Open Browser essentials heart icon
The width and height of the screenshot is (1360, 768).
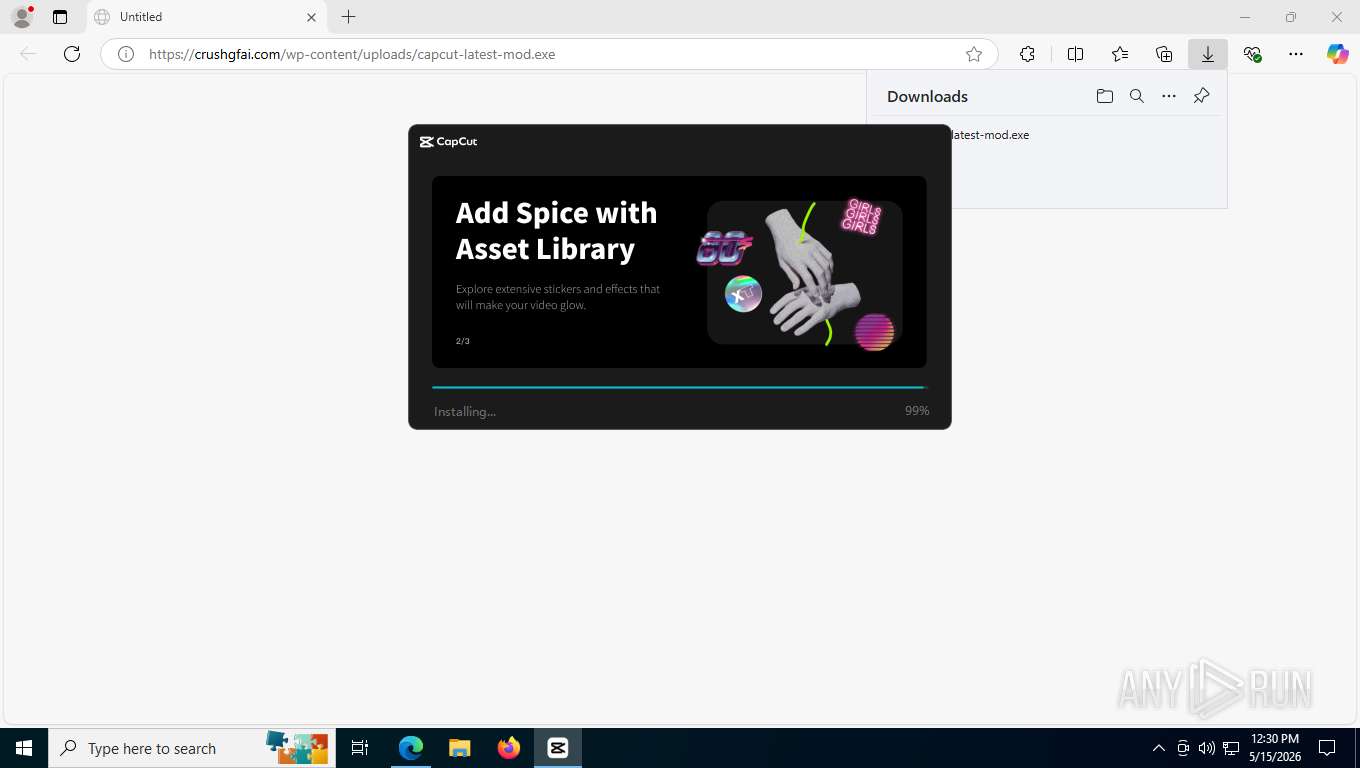click(x=1252, y=54)
